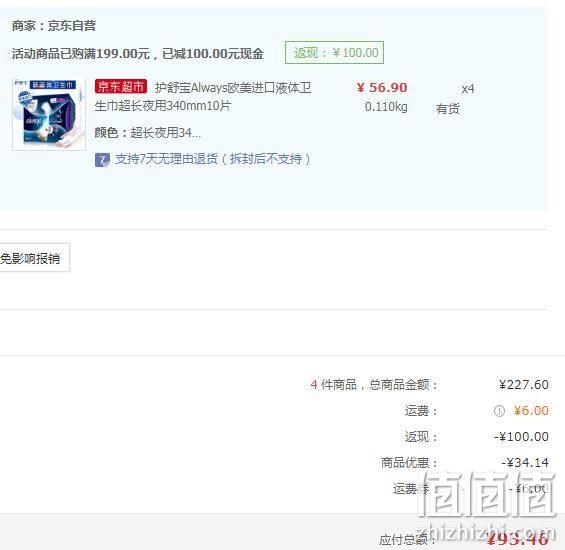
Task: Click the 7-day return policy icon
Action: (x=102, y=160)
